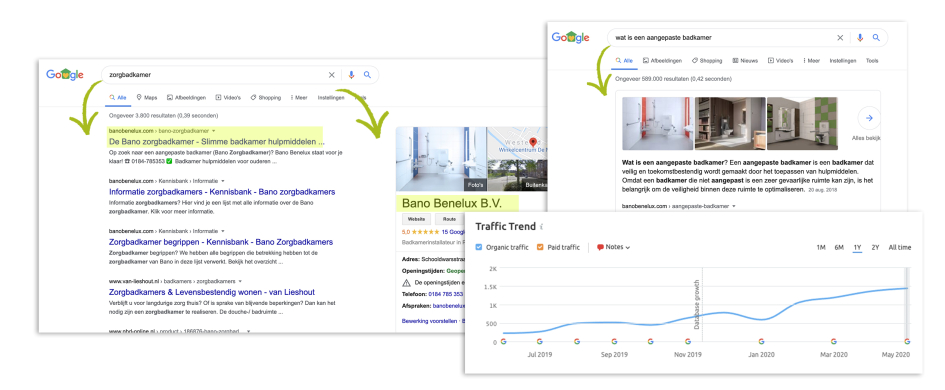The height and width of the screenshot is (390, 945).
Task: Open snippet image with green tiled wall
Action: [x=802, y=123]
